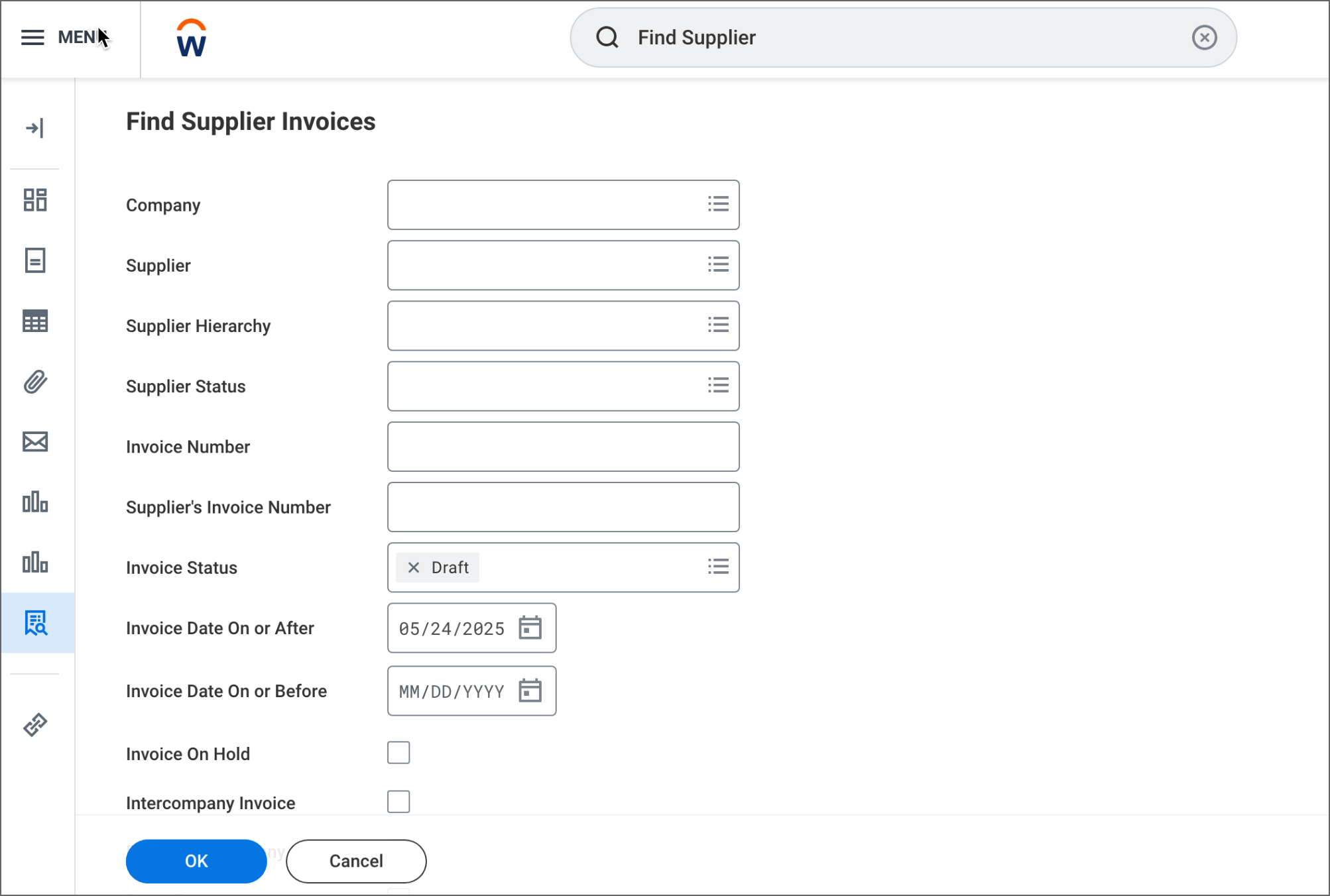The image size is (1330, 896).
Task: Enable the Invoice On Hold checkbox
Action: click(x=398, y=752)
